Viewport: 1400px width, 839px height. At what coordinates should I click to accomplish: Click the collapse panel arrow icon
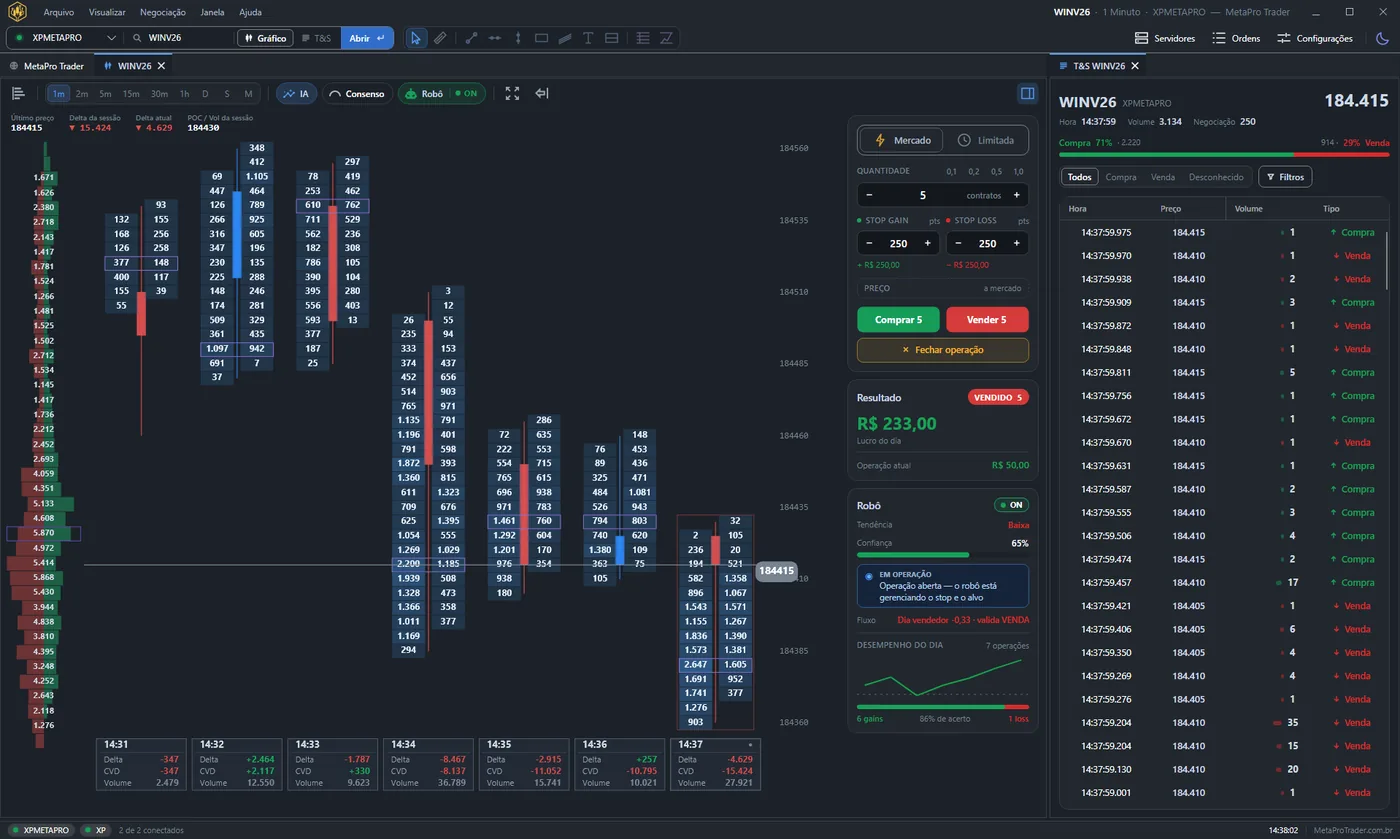coord(542,93)
